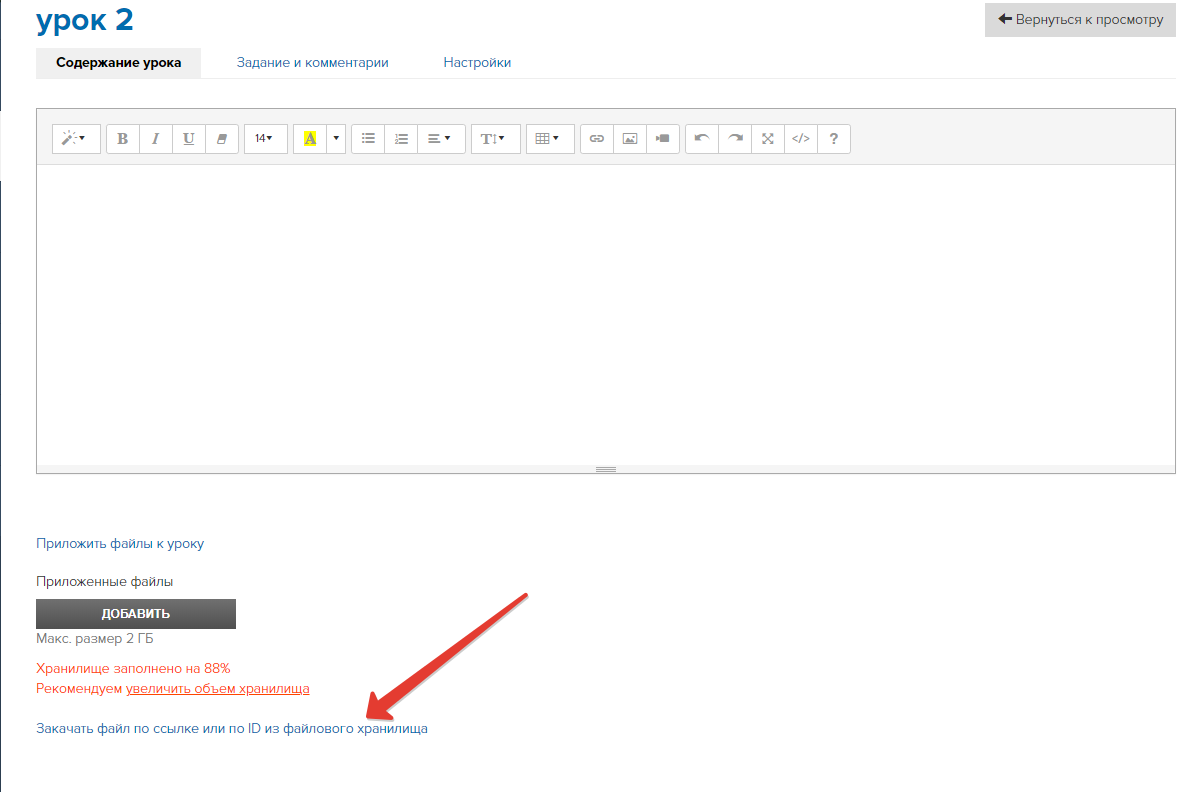
Task: Expand the table insert dropdown
Action: pos(548,139)
